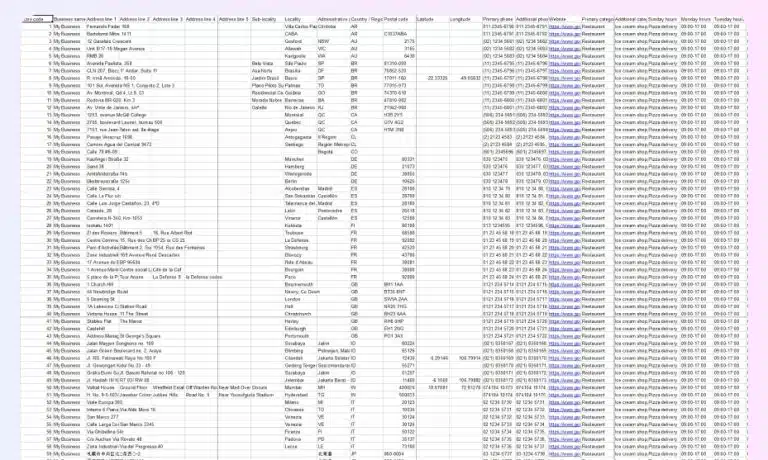Click locality cell 'Edinburgh'
This screenshot has height=460, width=768.
pyautogui.click(x=295, y=329)
